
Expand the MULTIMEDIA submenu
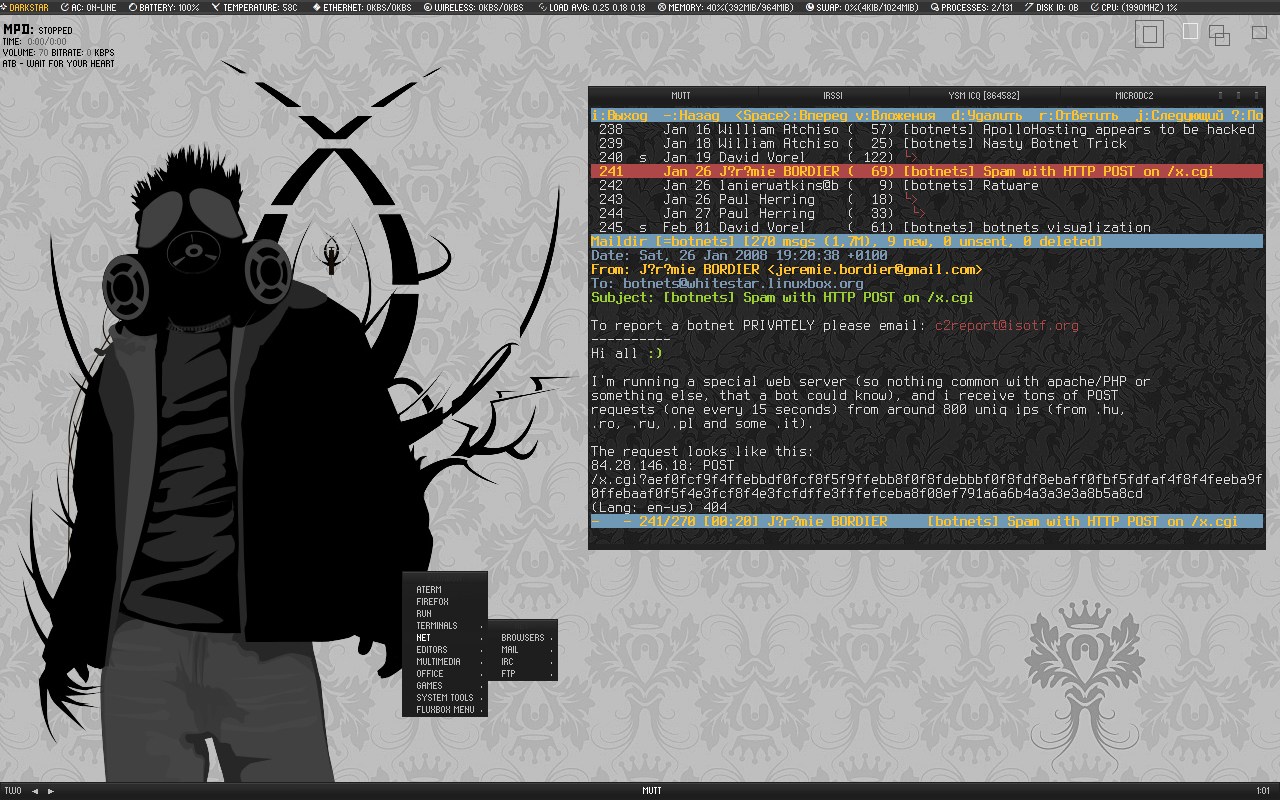446,662
